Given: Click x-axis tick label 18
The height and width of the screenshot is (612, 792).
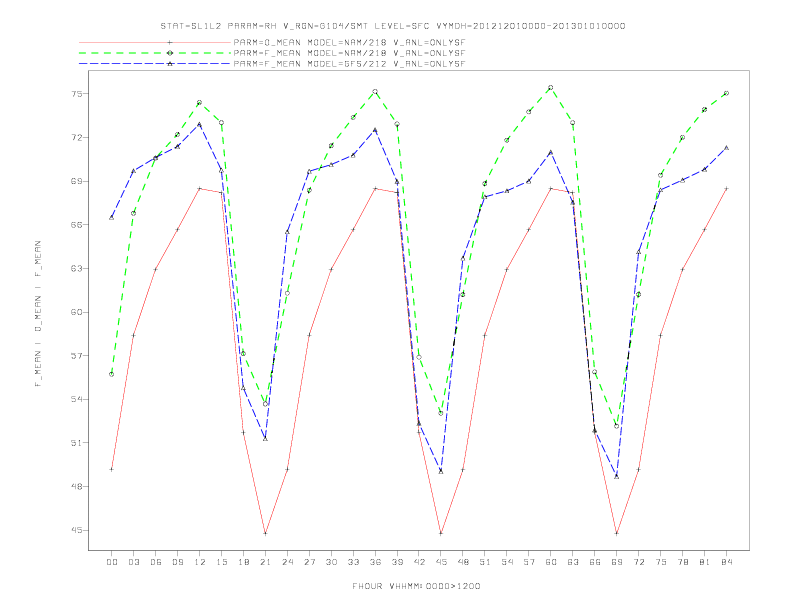Looking at the screenshot, I should 243,562.
